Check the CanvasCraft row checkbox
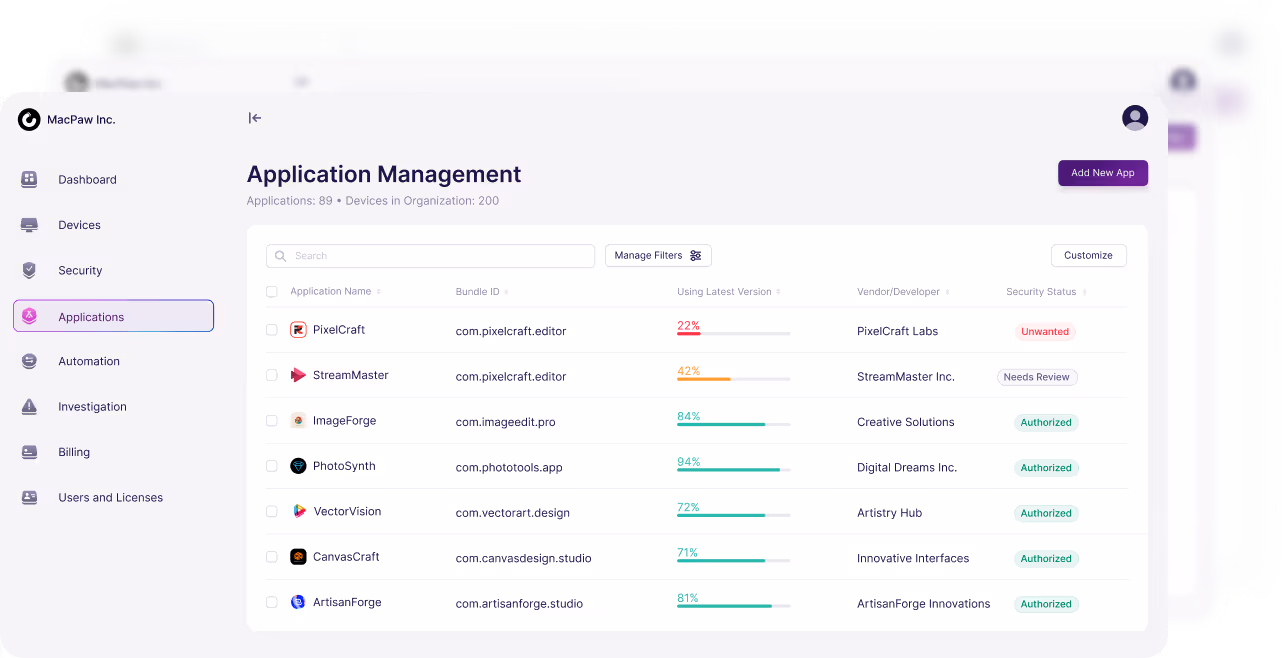Viewport: 1284px width, 658px height. click(x=272, y=557)
